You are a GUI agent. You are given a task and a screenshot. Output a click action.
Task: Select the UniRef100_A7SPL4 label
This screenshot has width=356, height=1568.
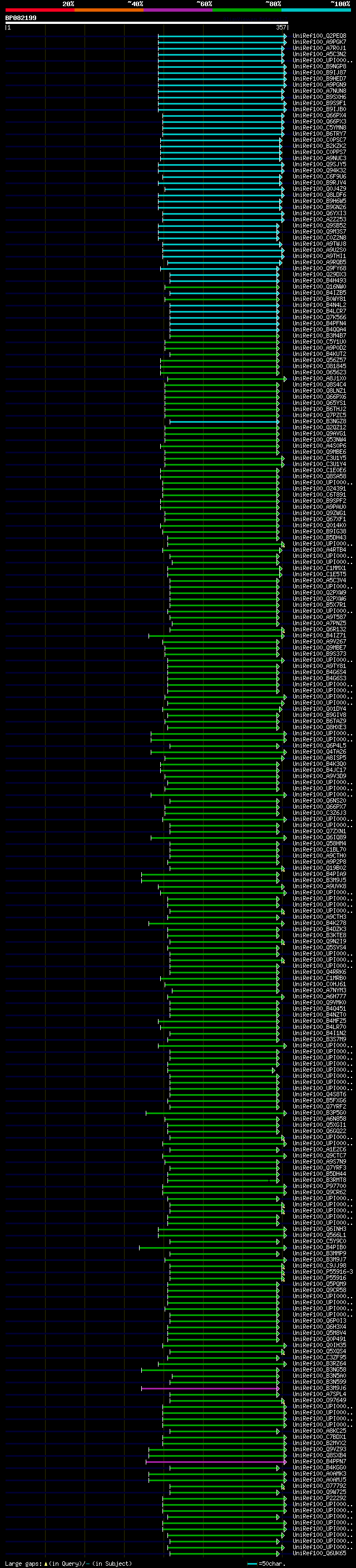pos(319,1394)
